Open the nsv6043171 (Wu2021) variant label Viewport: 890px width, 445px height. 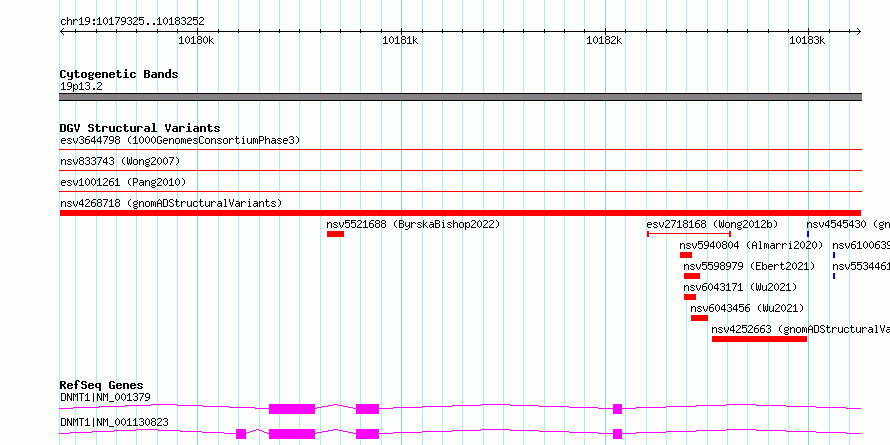coord(740,287)
